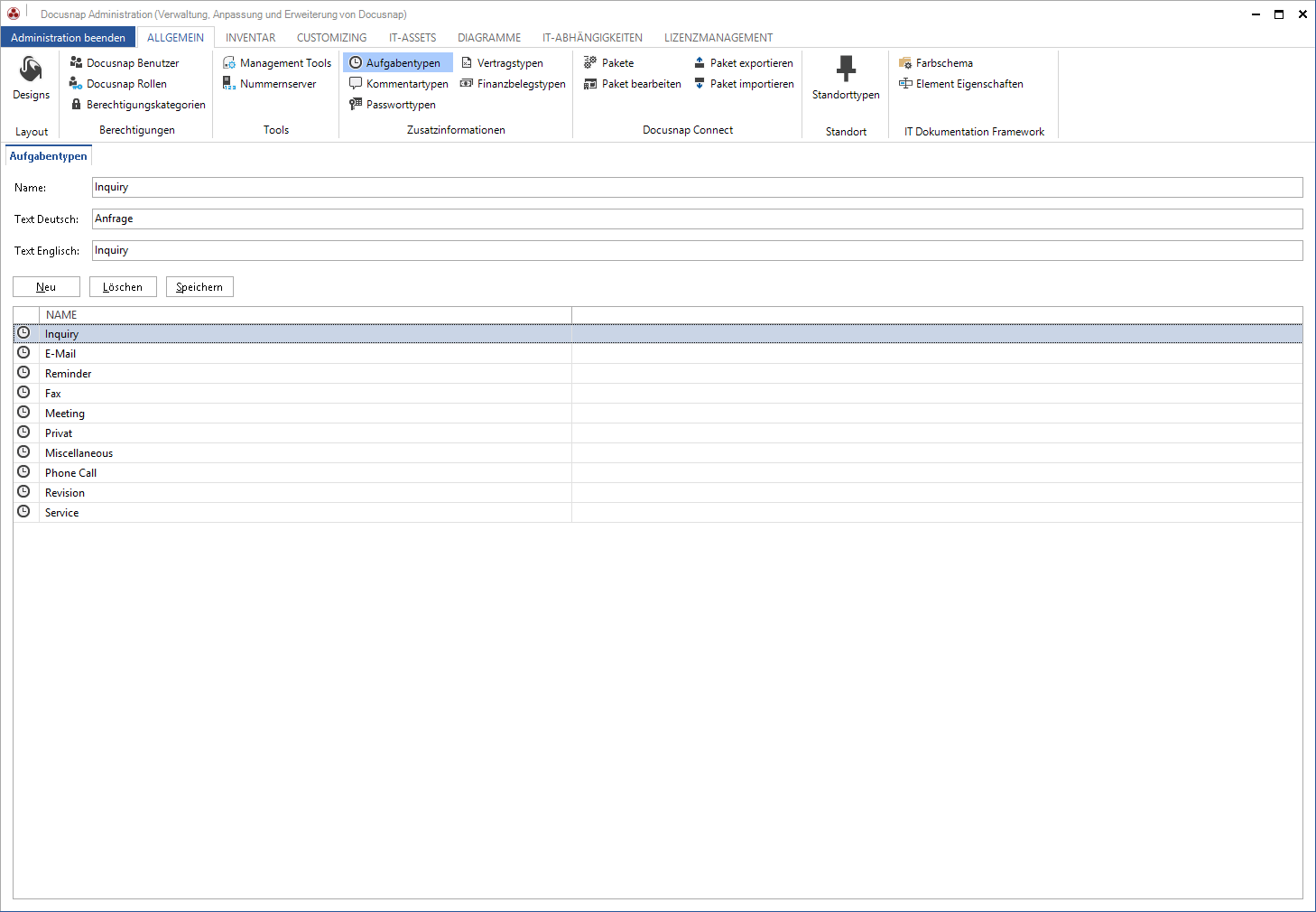Select the Revision row
The height and width of the screenshot is (912, 1316).
coord(658,492)
